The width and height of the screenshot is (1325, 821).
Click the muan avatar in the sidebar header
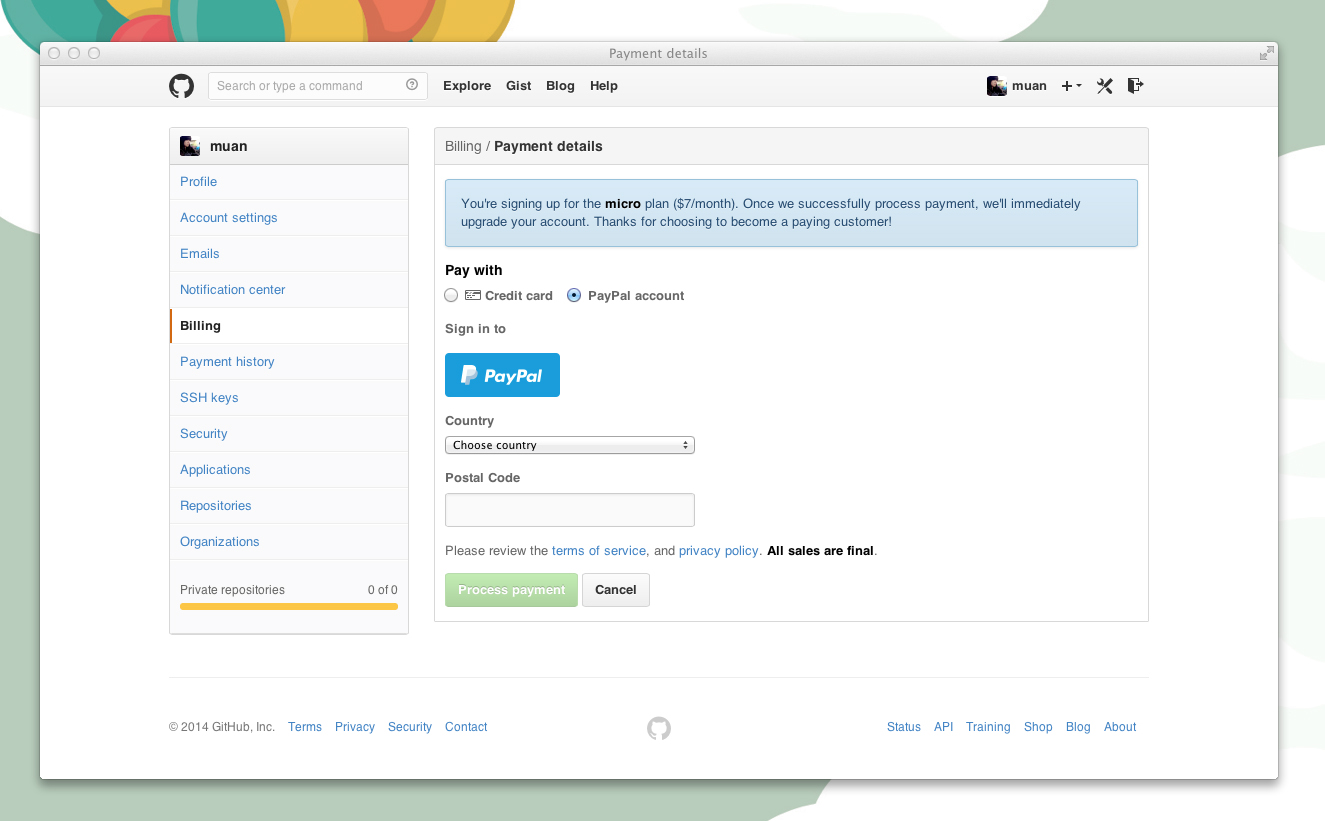click(x=190, y=145)
